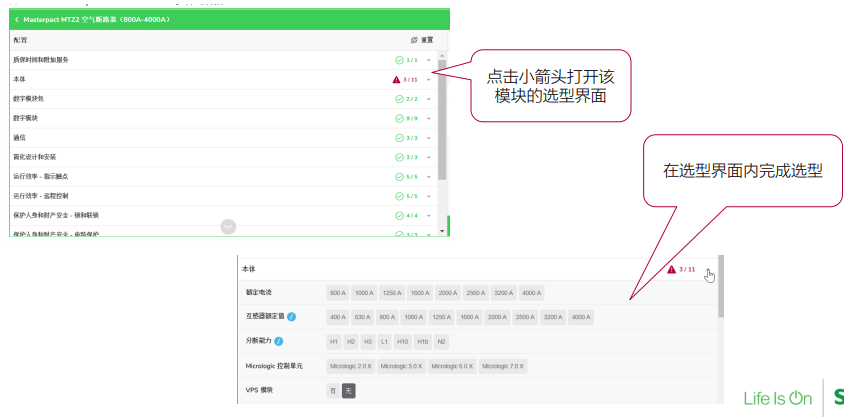Select breaking capacity H1

point(334,342)
